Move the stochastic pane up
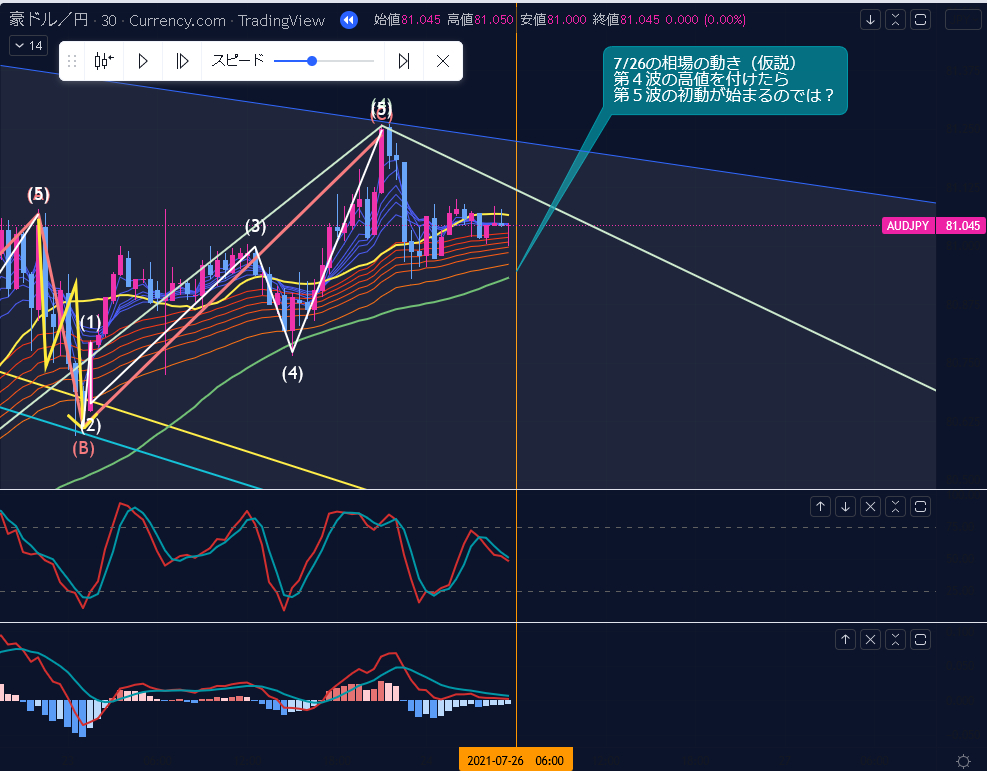The image size is (987, 771). [820, 506]
